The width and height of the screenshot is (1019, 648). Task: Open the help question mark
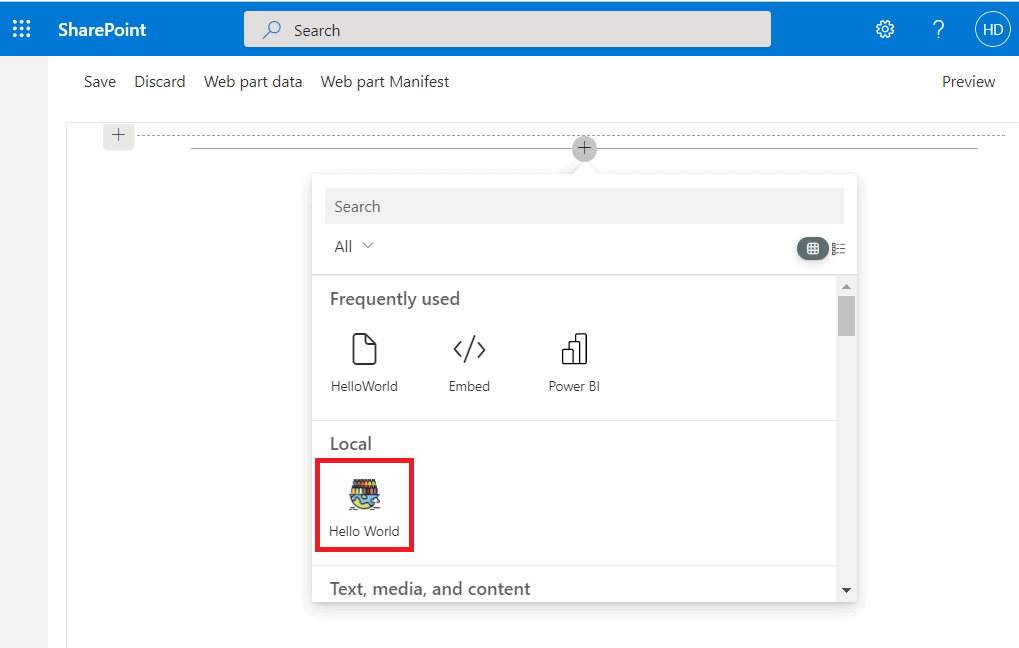coord(938,29)
